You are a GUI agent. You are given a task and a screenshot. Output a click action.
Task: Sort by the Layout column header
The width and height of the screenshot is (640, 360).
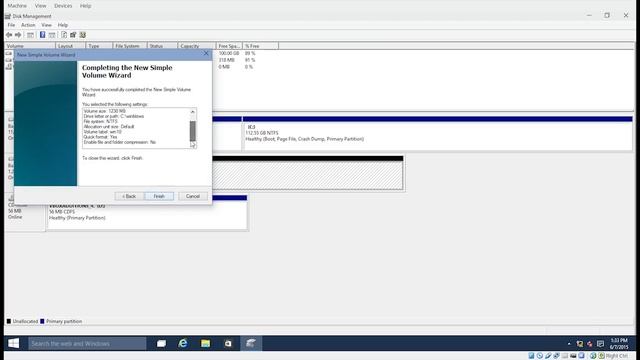click(x=71, y=46)
